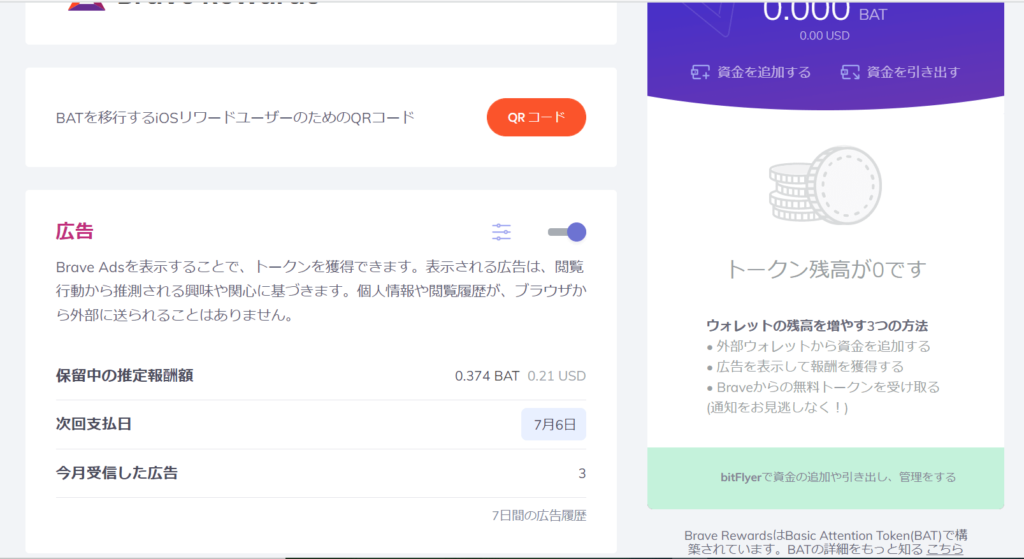Click the 今月受信した広告 label

coord(116,473)
